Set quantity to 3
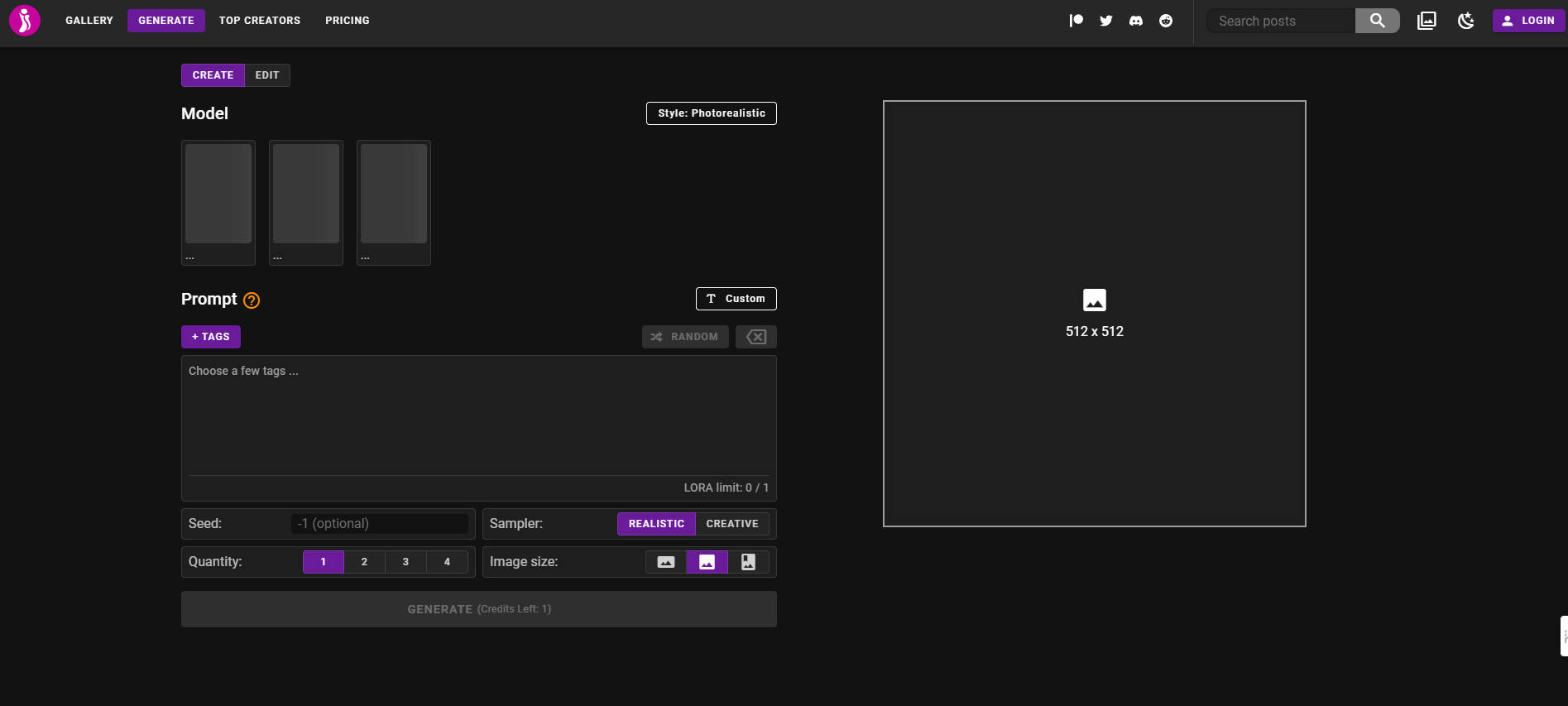Image resolution: width=1568 pixels, height=706 pixels. 405,562
